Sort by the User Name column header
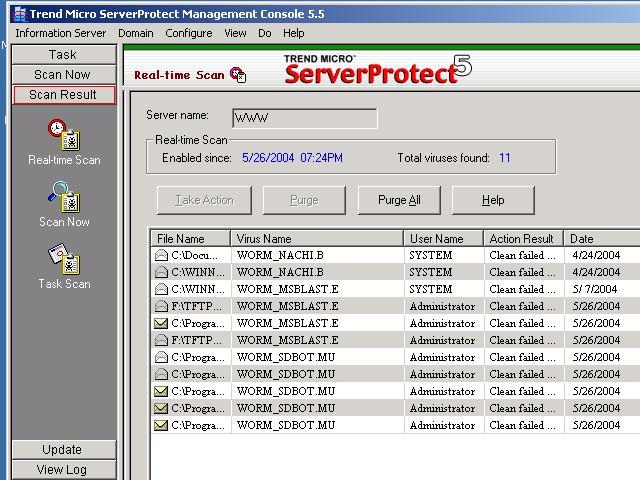 [444, 239]
